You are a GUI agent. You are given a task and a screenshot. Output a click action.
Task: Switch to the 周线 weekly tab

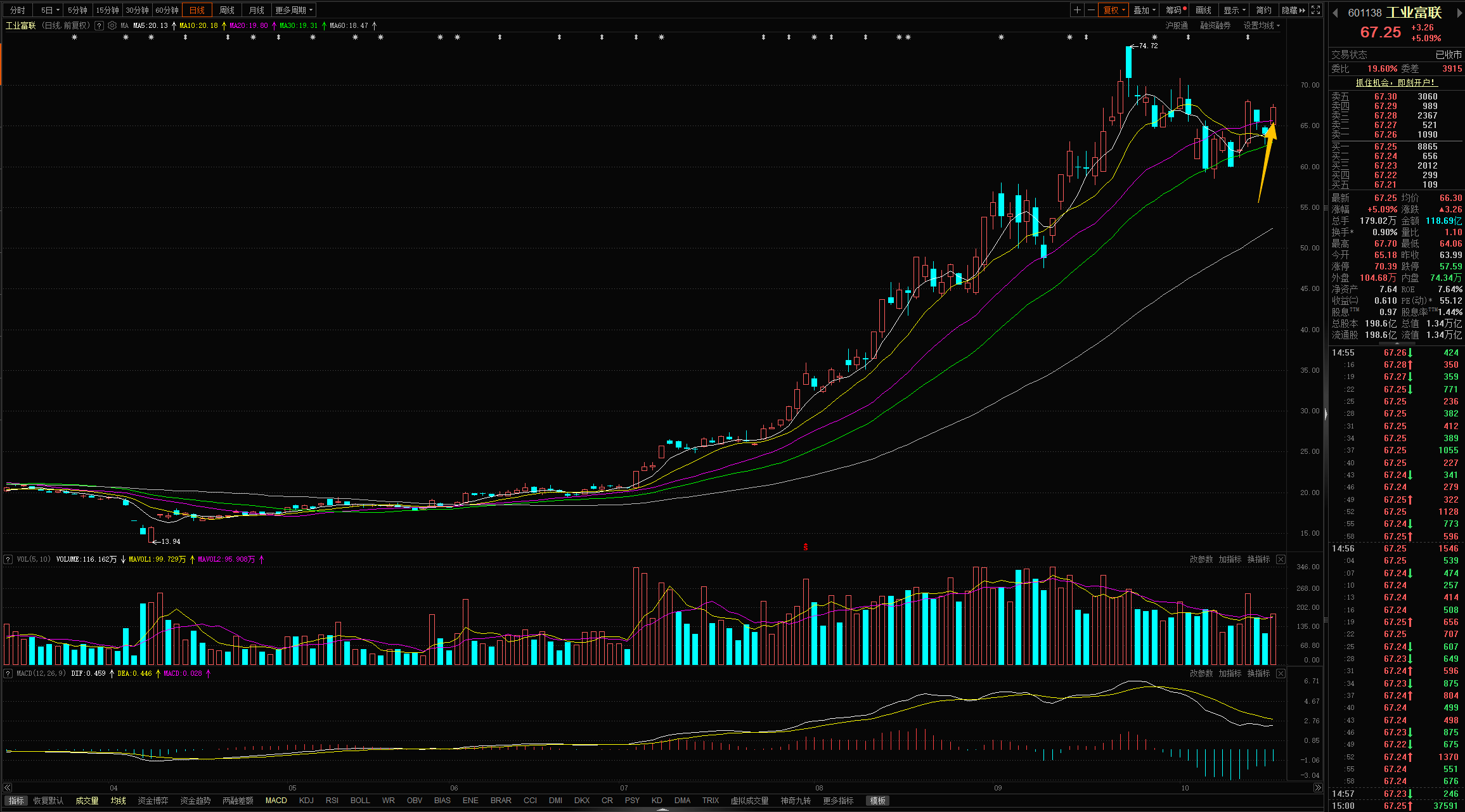pos(227,10)
